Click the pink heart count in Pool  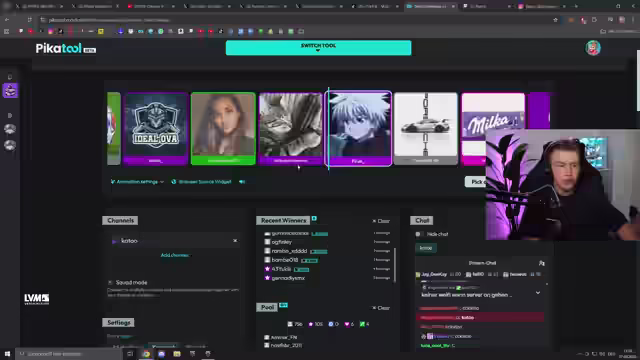click(x=349, y=324)
